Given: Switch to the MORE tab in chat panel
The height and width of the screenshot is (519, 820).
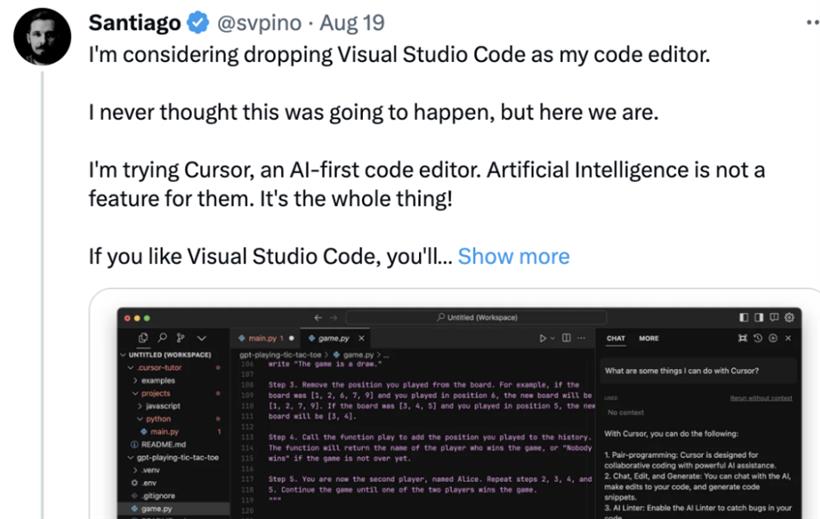Looking at the screenshot, I should [x=648, y=339].
